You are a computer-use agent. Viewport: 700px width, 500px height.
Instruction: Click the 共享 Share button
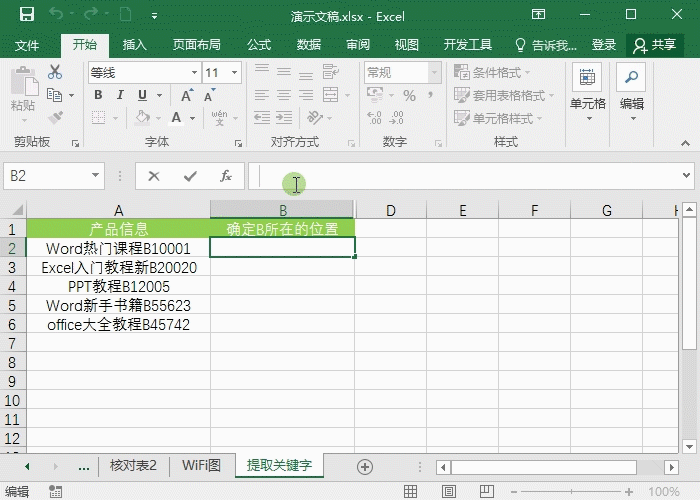(654, 45)
